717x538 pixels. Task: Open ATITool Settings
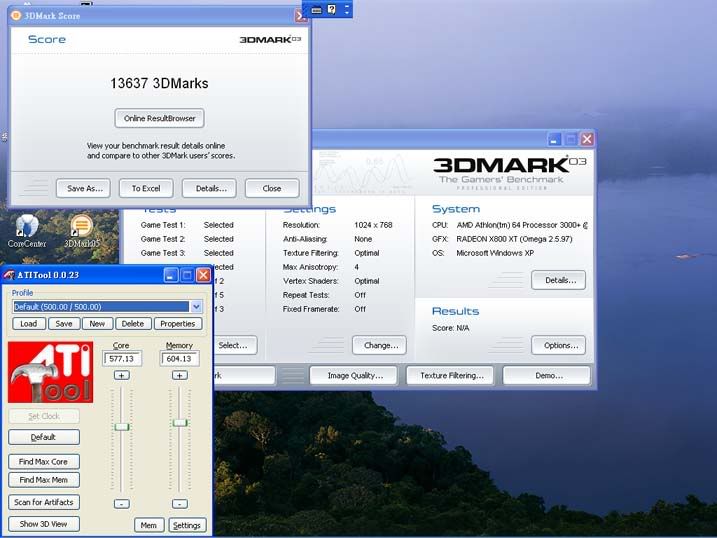pyautogui.click(x=187, y=525)
